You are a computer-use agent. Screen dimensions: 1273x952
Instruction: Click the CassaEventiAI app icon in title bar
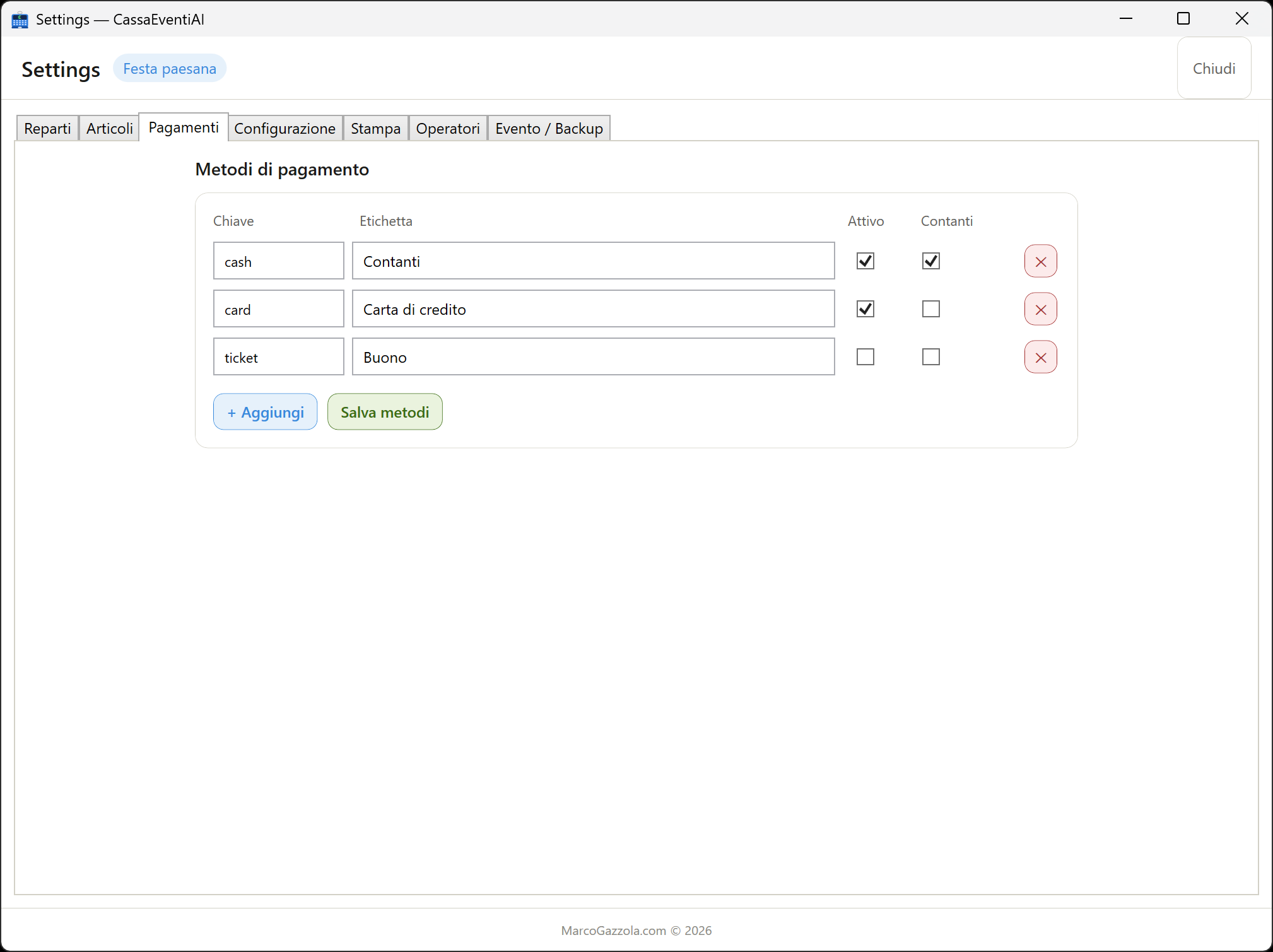click(20, 20)
